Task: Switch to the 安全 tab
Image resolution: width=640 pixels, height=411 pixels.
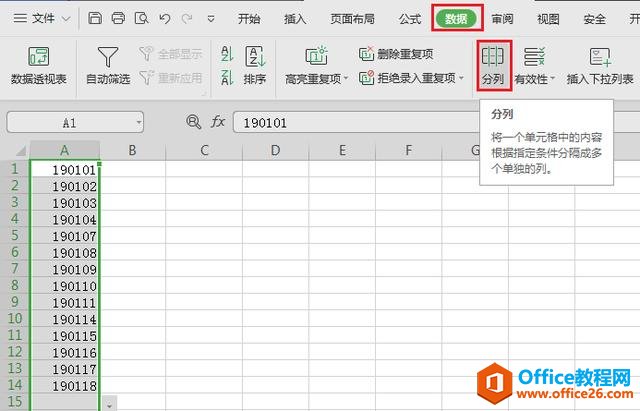Action: (594, 19)
